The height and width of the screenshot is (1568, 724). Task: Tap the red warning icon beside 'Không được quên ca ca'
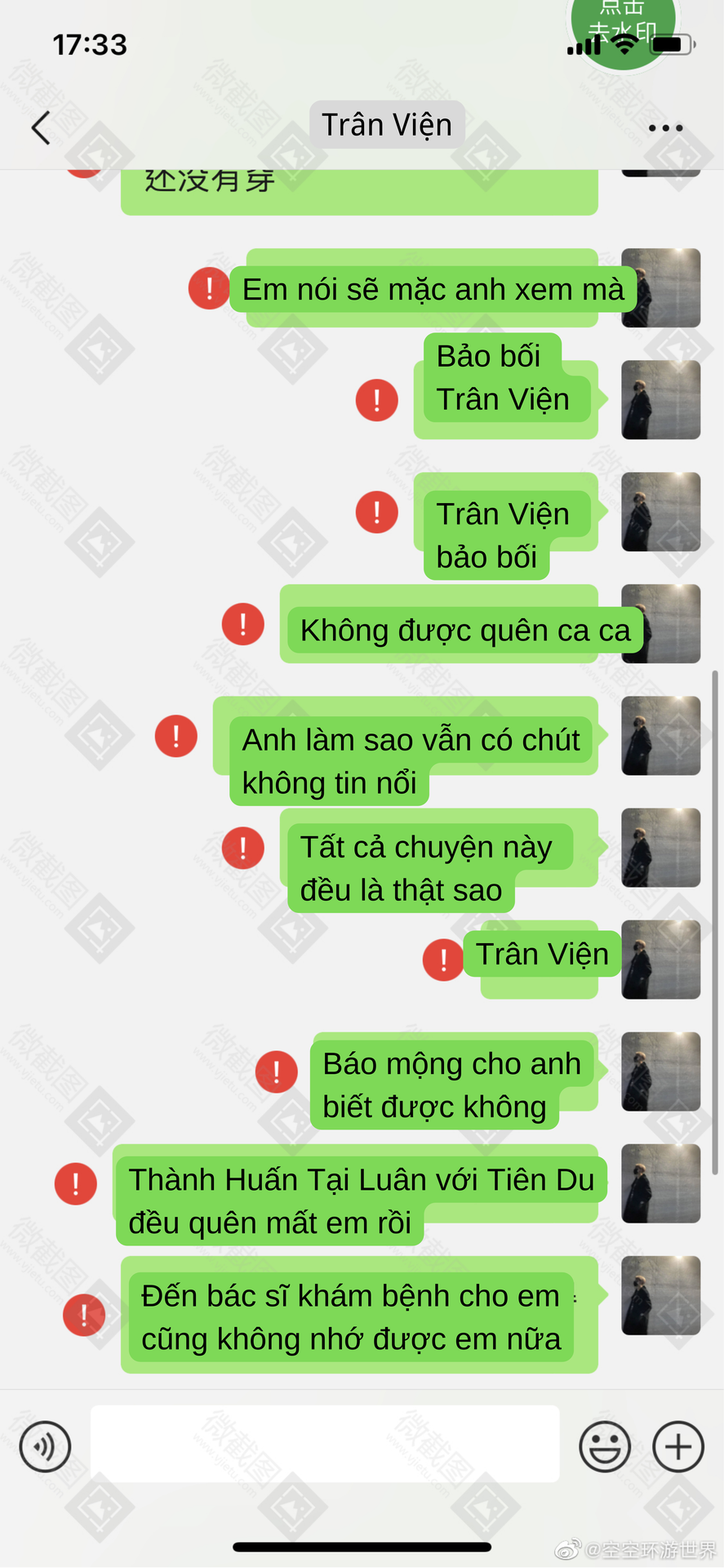click(242, 624)
